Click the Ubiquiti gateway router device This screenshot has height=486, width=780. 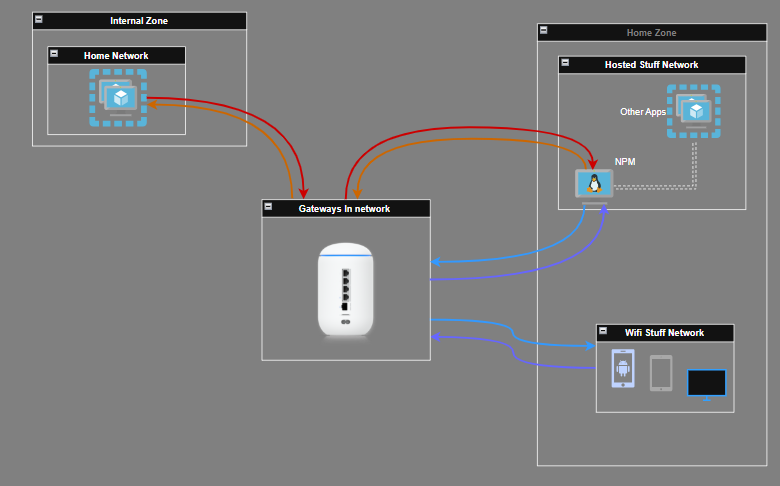(x=346, y=290)
